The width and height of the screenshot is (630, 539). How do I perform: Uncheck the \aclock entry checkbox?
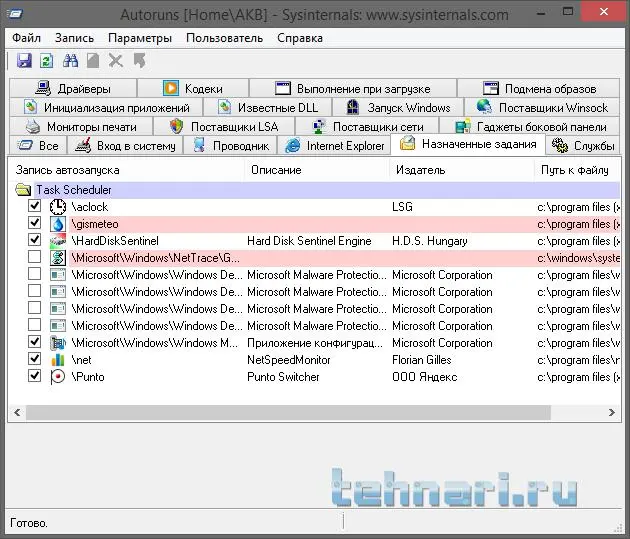click(x=35, y=206)
